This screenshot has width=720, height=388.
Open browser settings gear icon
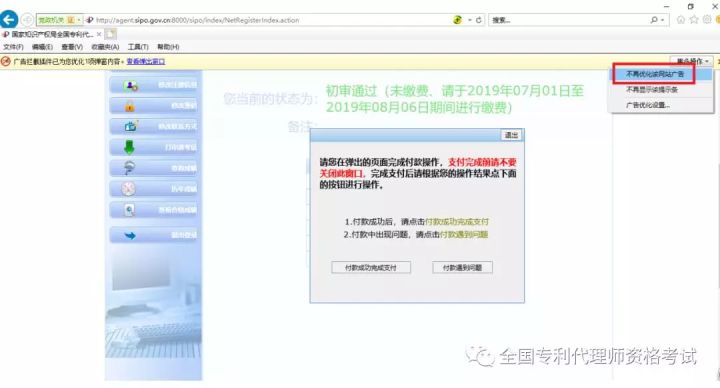pyautogui.click(x=707, y=20)
